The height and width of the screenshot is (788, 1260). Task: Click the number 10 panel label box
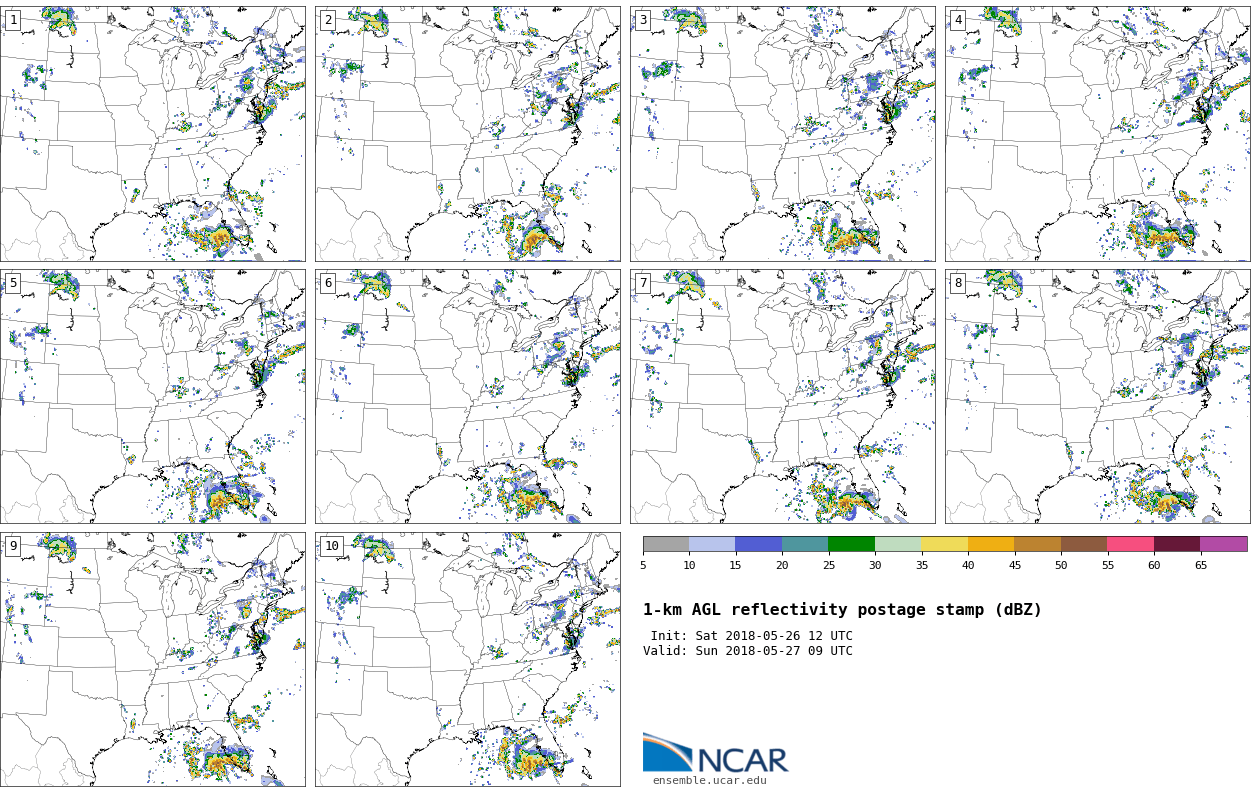pos(331,546)
